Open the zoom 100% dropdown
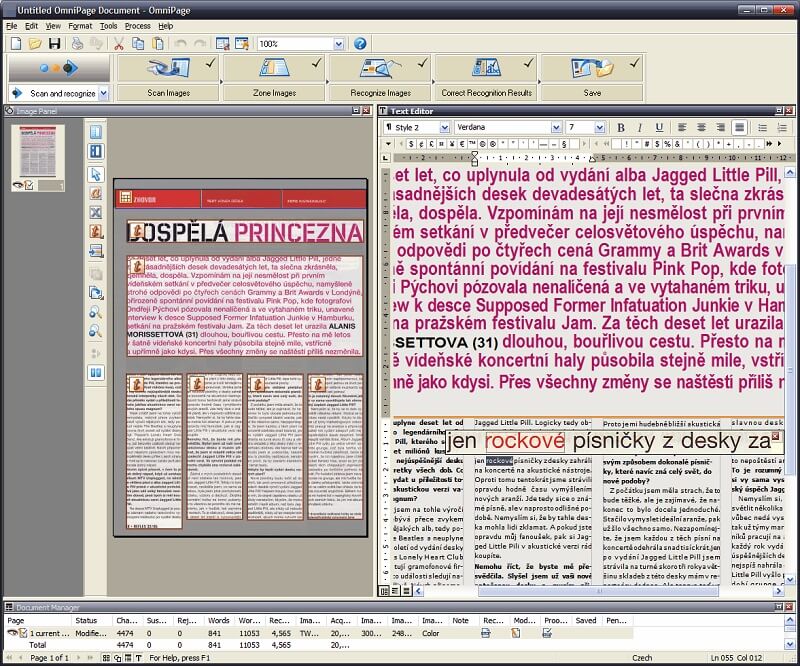The height and width of the screenshot is (666, 800). pyautogui.click(x=339, y=44)
